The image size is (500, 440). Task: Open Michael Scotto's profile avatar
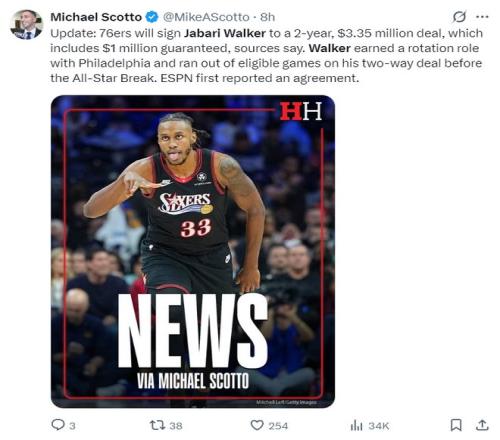[26, 24]
